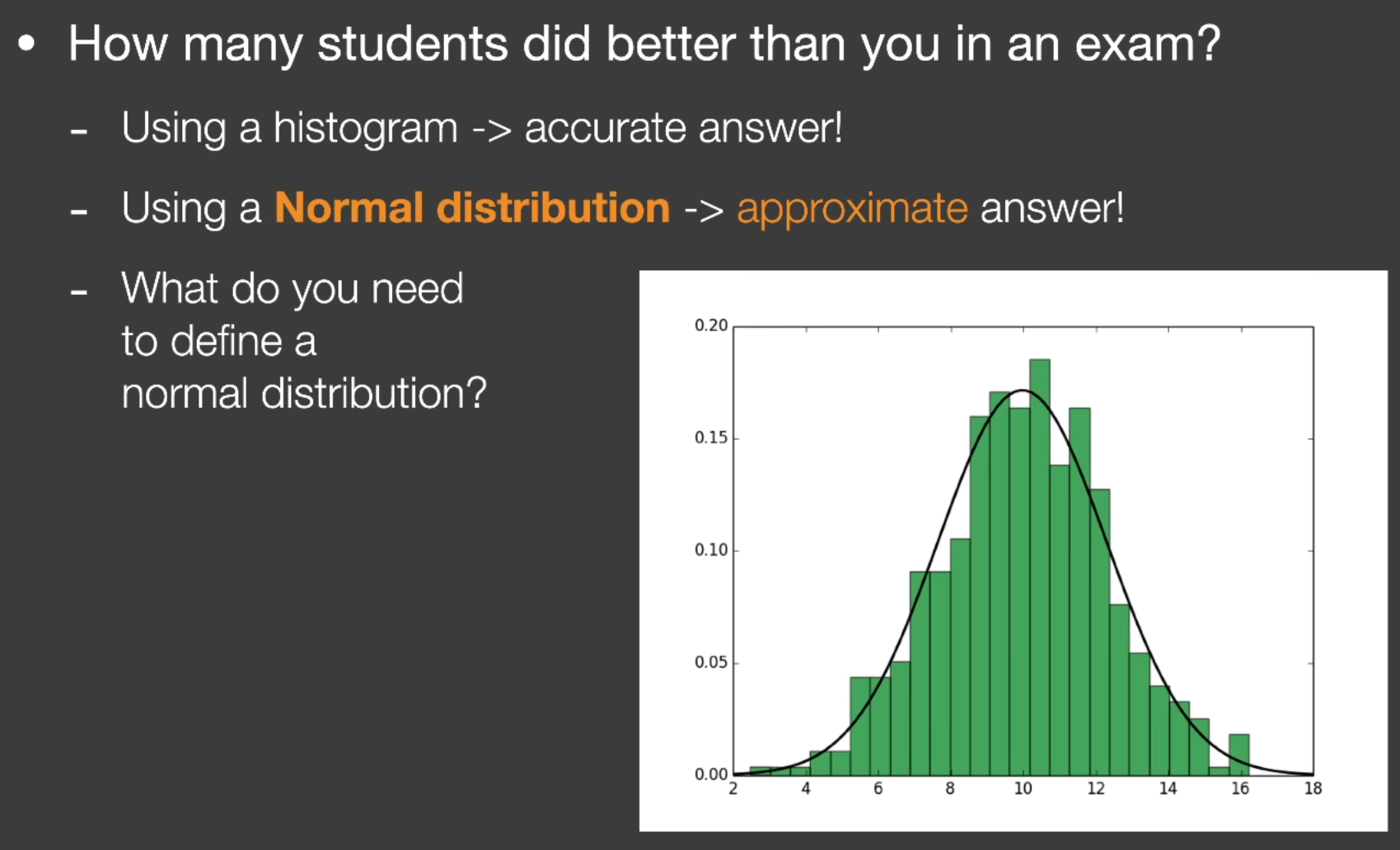The width and height of the screenshot is (1400, 850).
Task: Click the y-axis label 0.05
Action: pyautogui.click(x=711, y=662)
